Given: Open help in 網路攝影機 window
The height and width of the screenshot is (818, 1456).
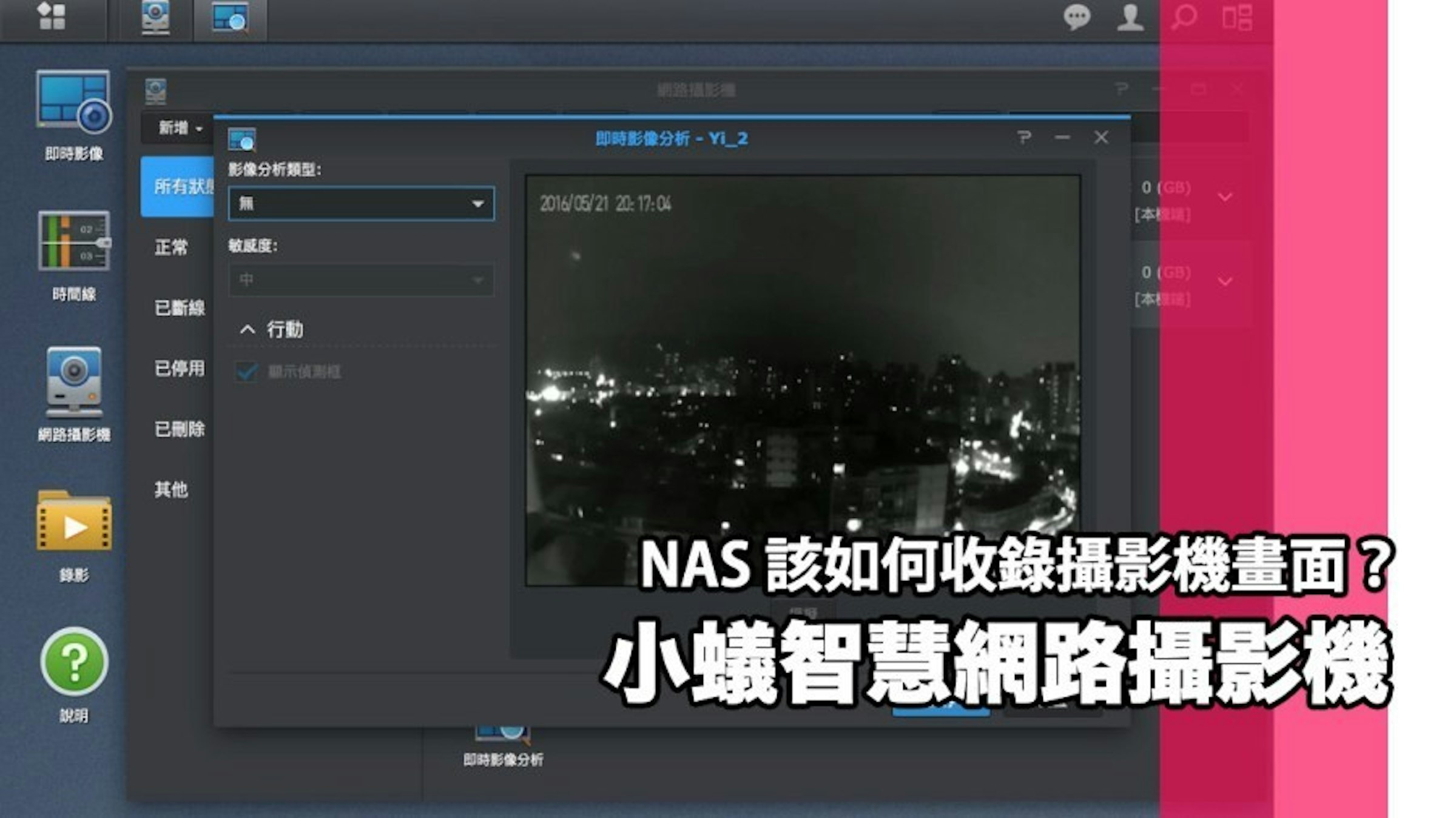Looking at the screenshot, I should coord(1122,89).
